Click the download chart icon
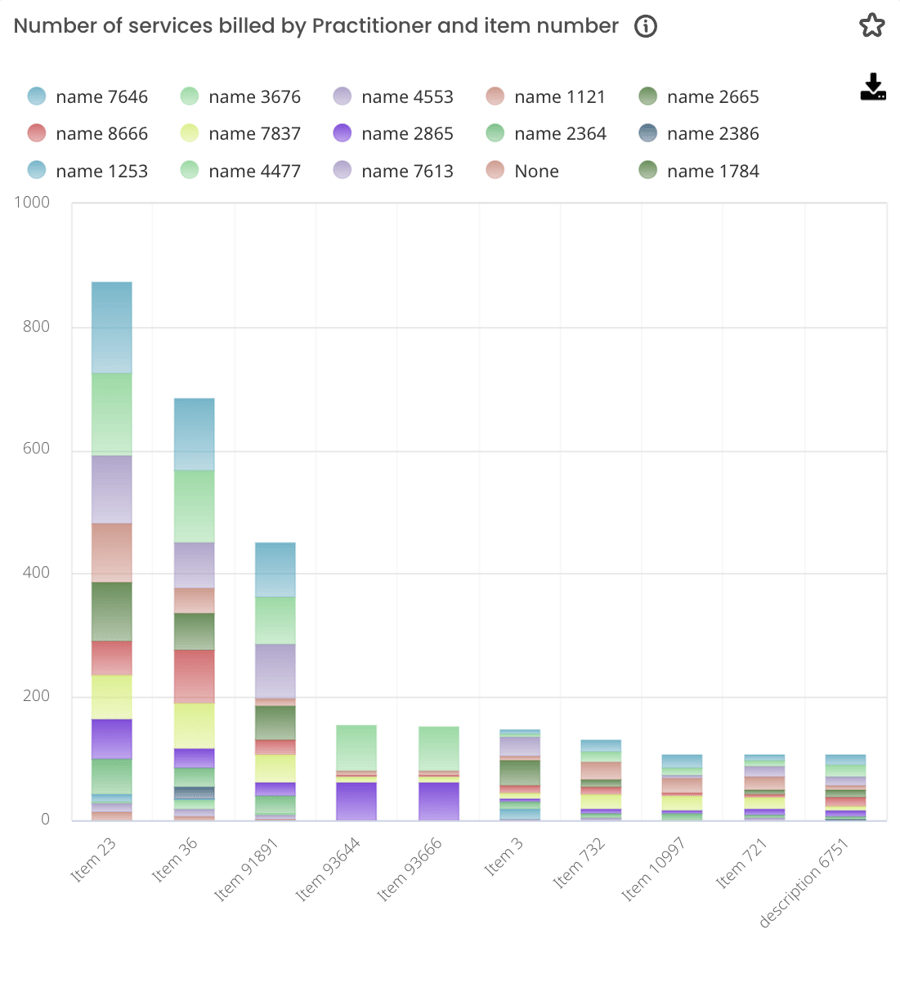The height and width of the screenshot is (1005, 900). (x=873, y=89)
